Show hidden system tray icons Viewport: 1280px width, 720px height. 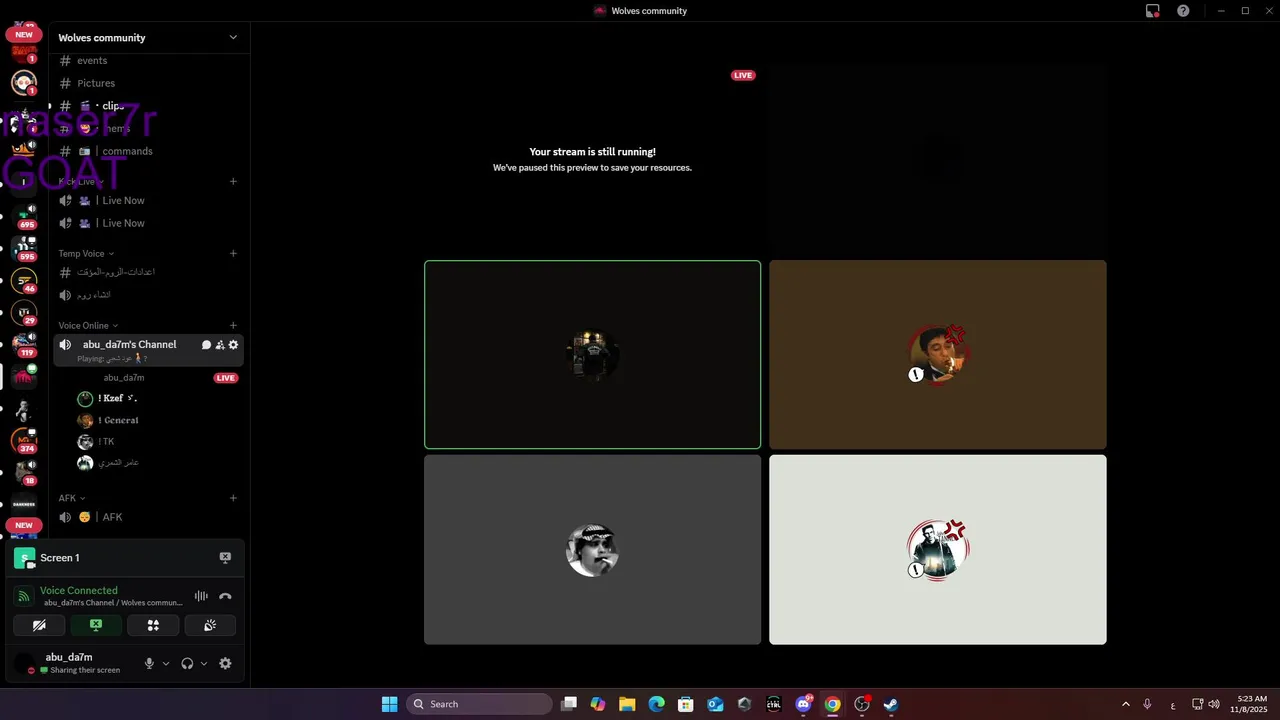tap(1126, 704)
